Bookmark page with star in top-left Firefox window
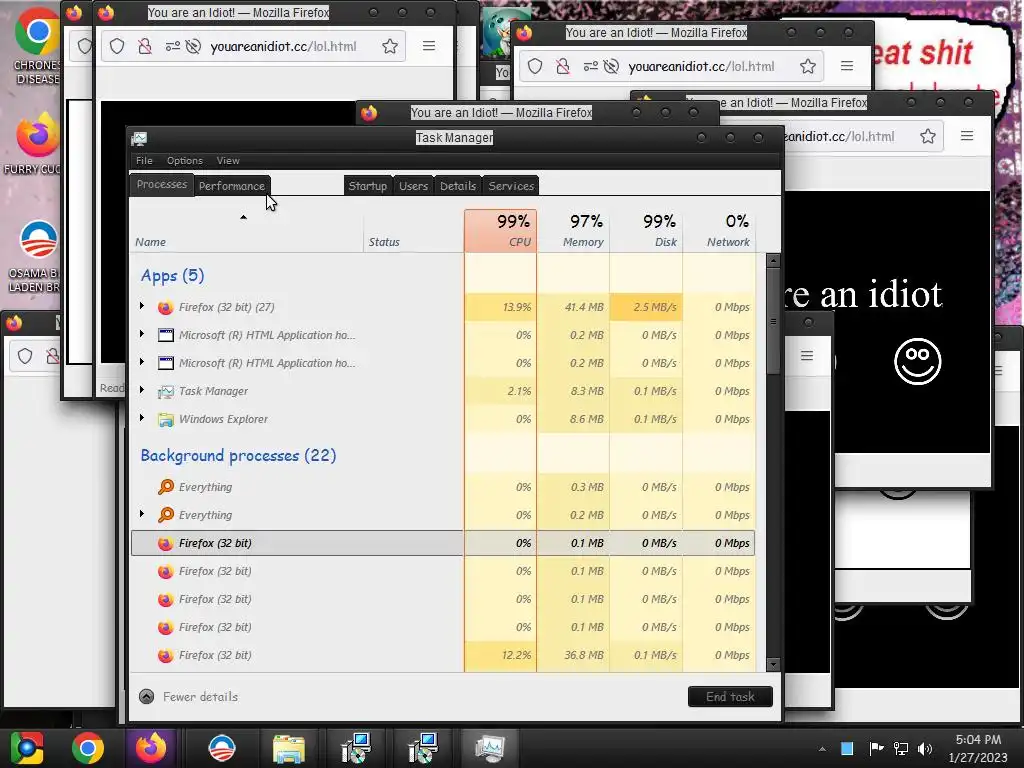Screen dimensions: 1024x768 pyautogui.click(x=390, y=46)
